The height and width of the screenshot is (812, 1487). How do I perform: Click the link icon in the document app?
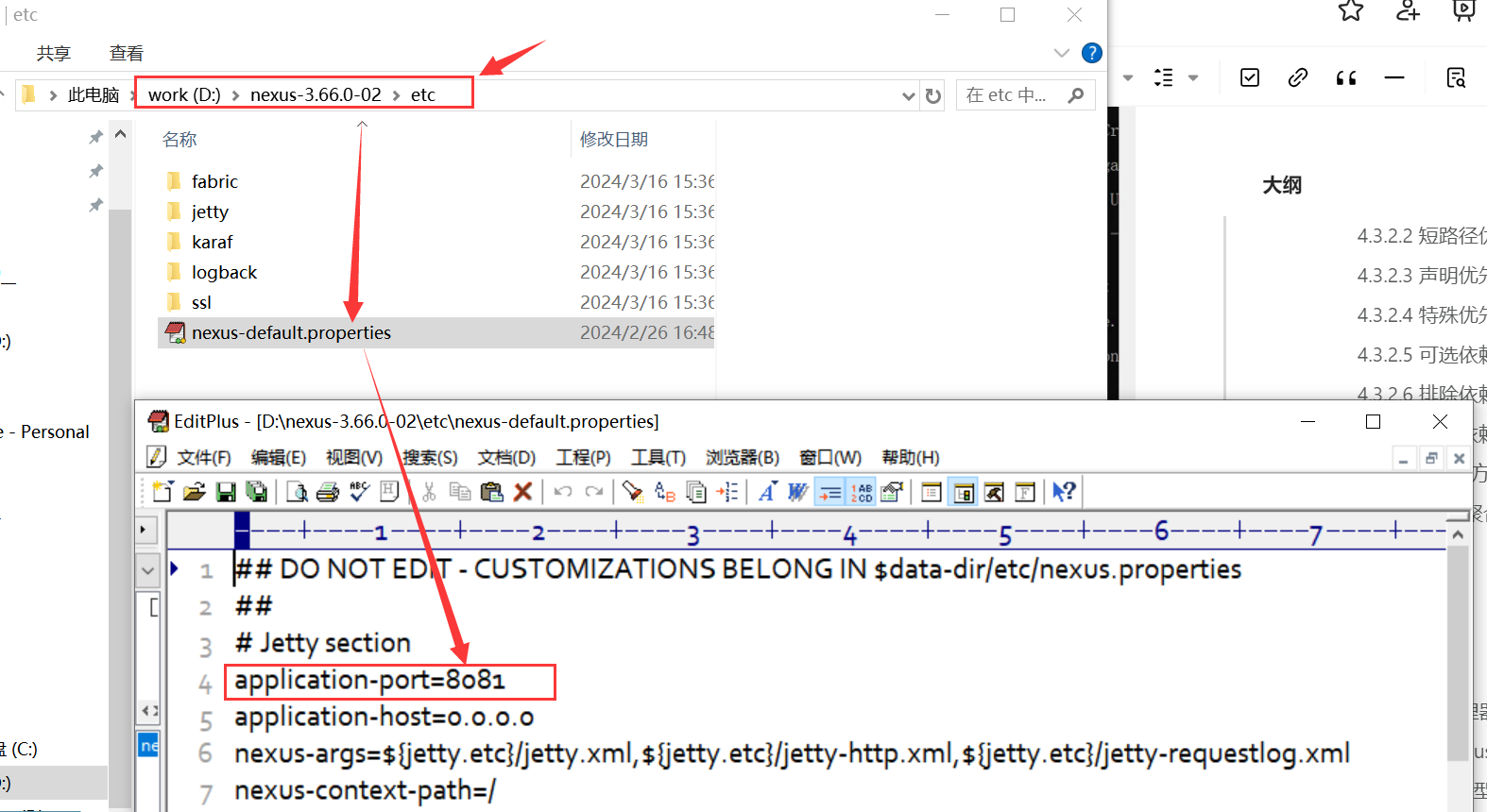[1298, 77]
